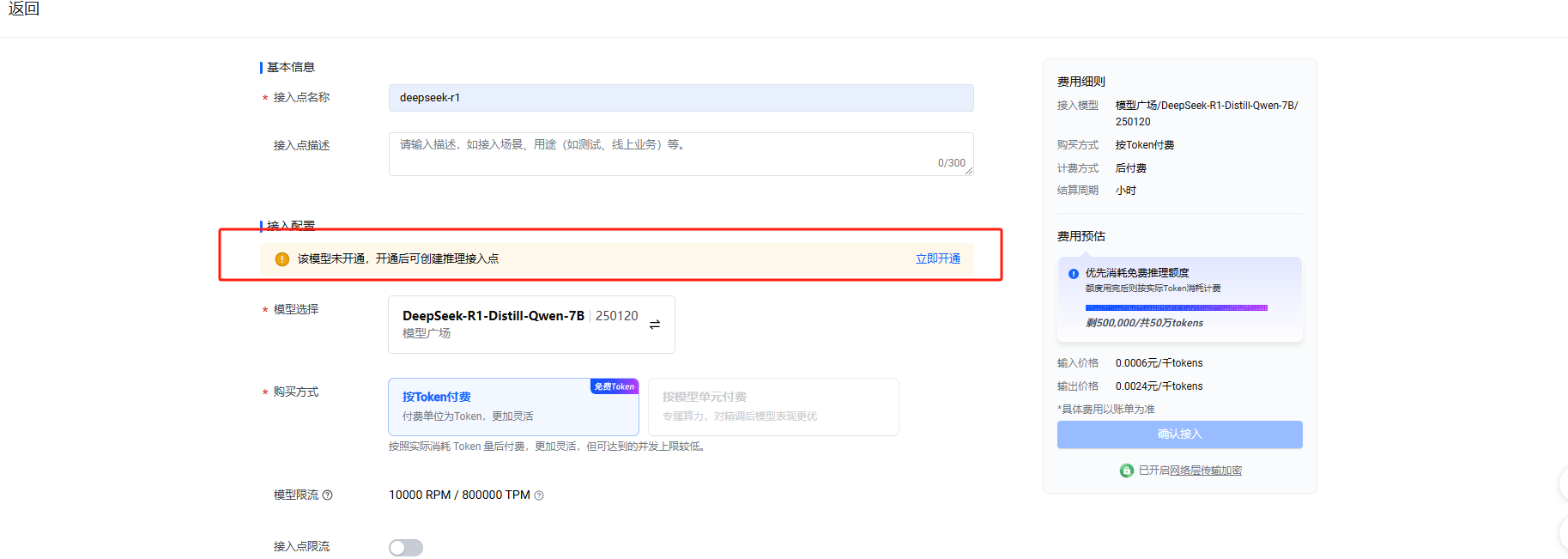Go back using the 返回 link

24,9
